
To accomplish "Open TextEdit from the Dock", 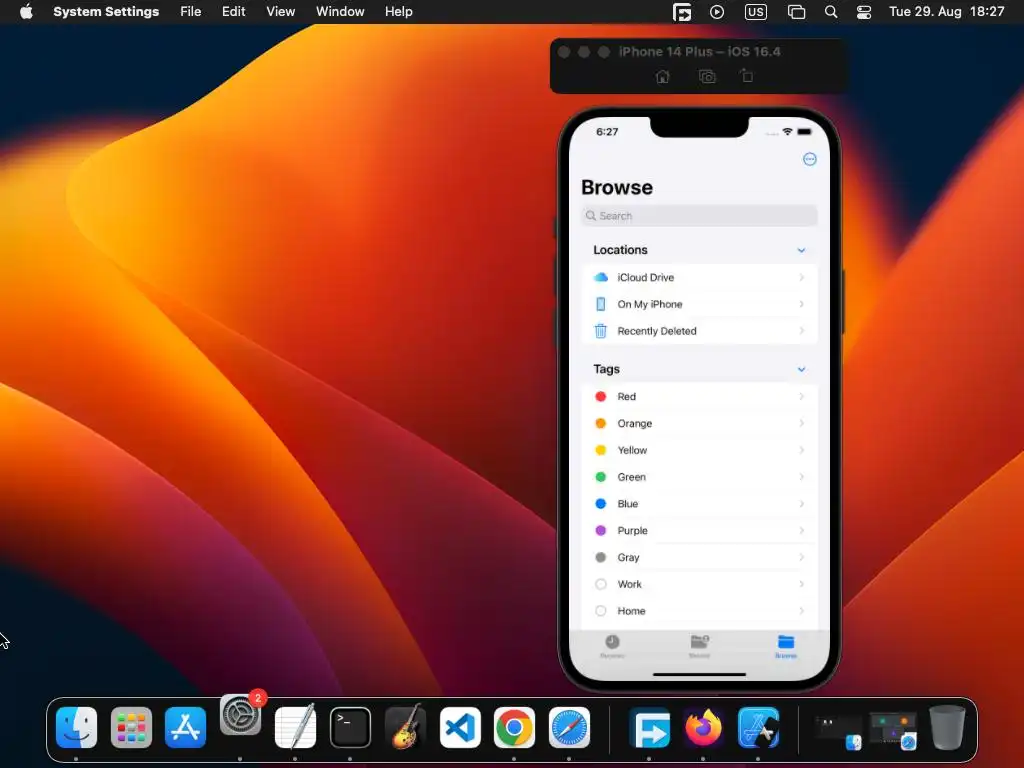I will click(x=295, y=728).
